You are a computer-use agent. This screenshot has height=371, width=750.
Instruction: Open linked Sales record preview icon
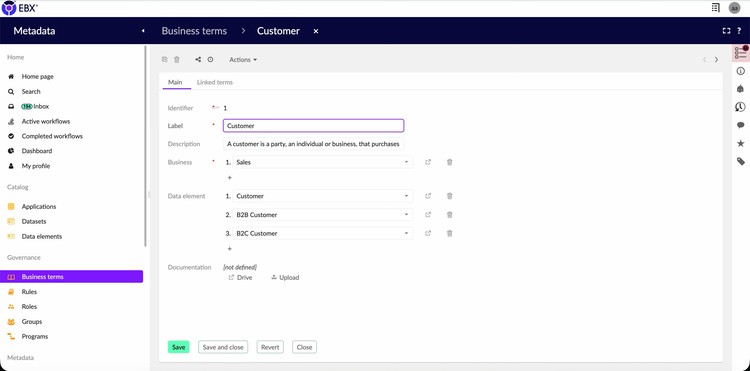[x=428, y=162]
